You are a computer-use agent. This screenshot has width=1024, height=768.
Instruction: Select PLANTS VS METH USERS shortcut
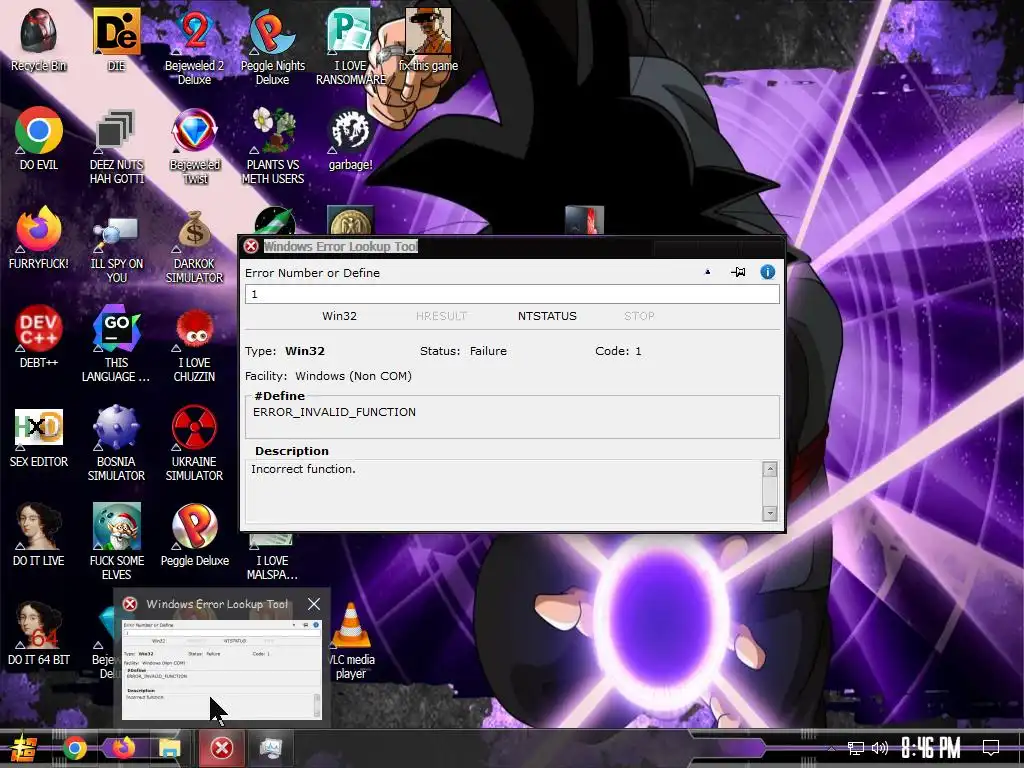pos(272,146)
